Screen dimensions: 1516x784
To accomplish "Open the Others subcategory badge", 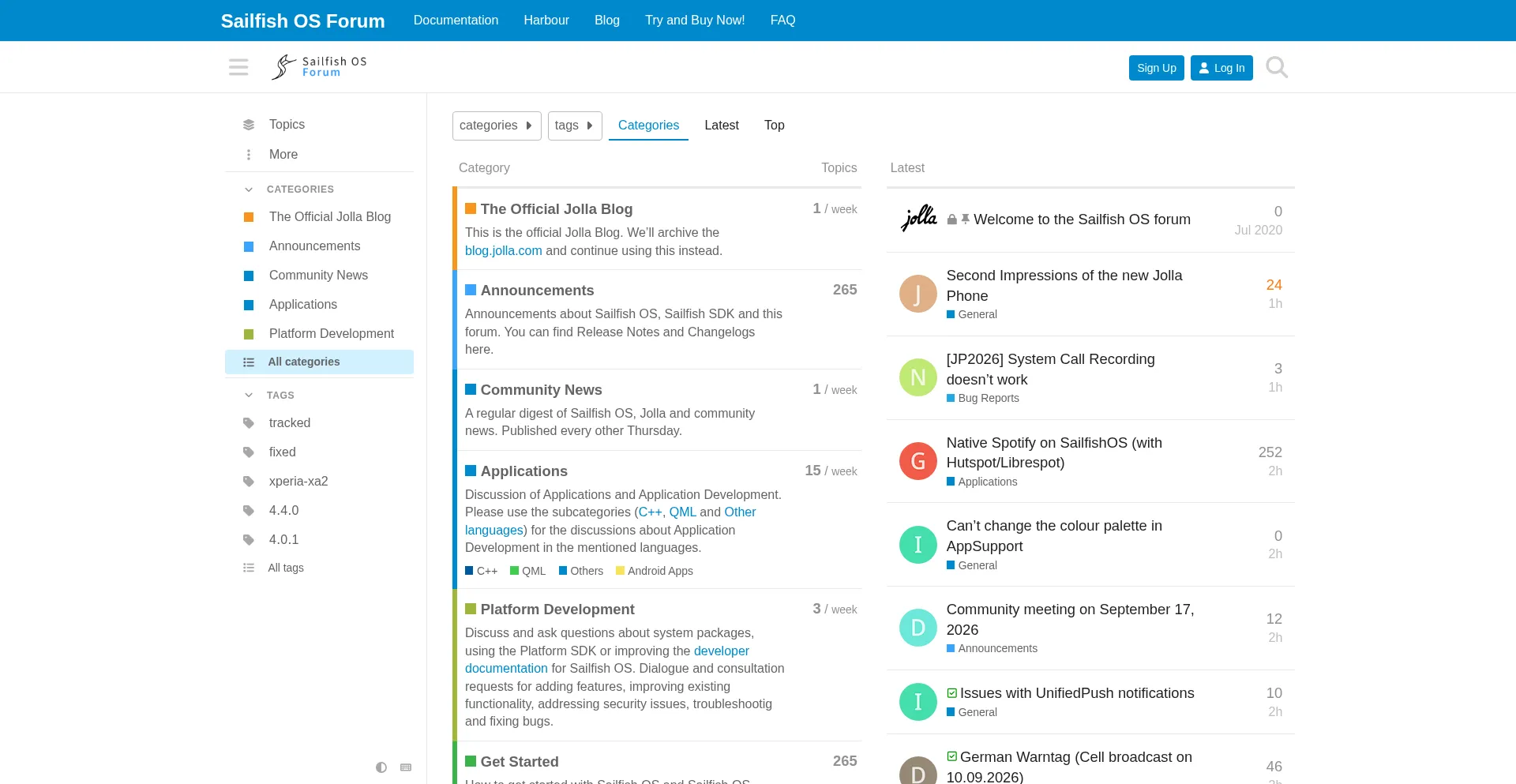I will point(581,571).
